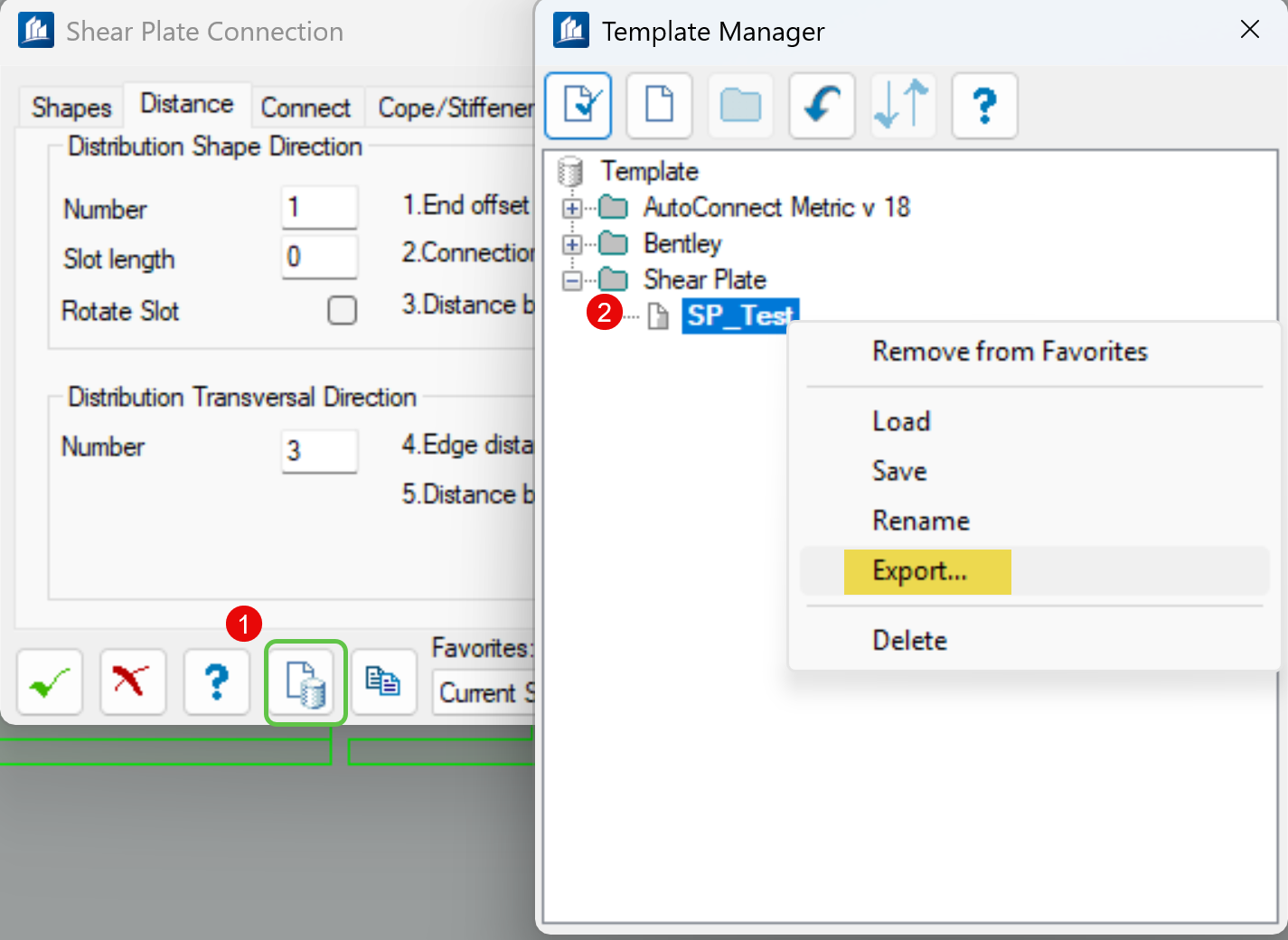Choose Rename from context menu

(x=920, y=521)
